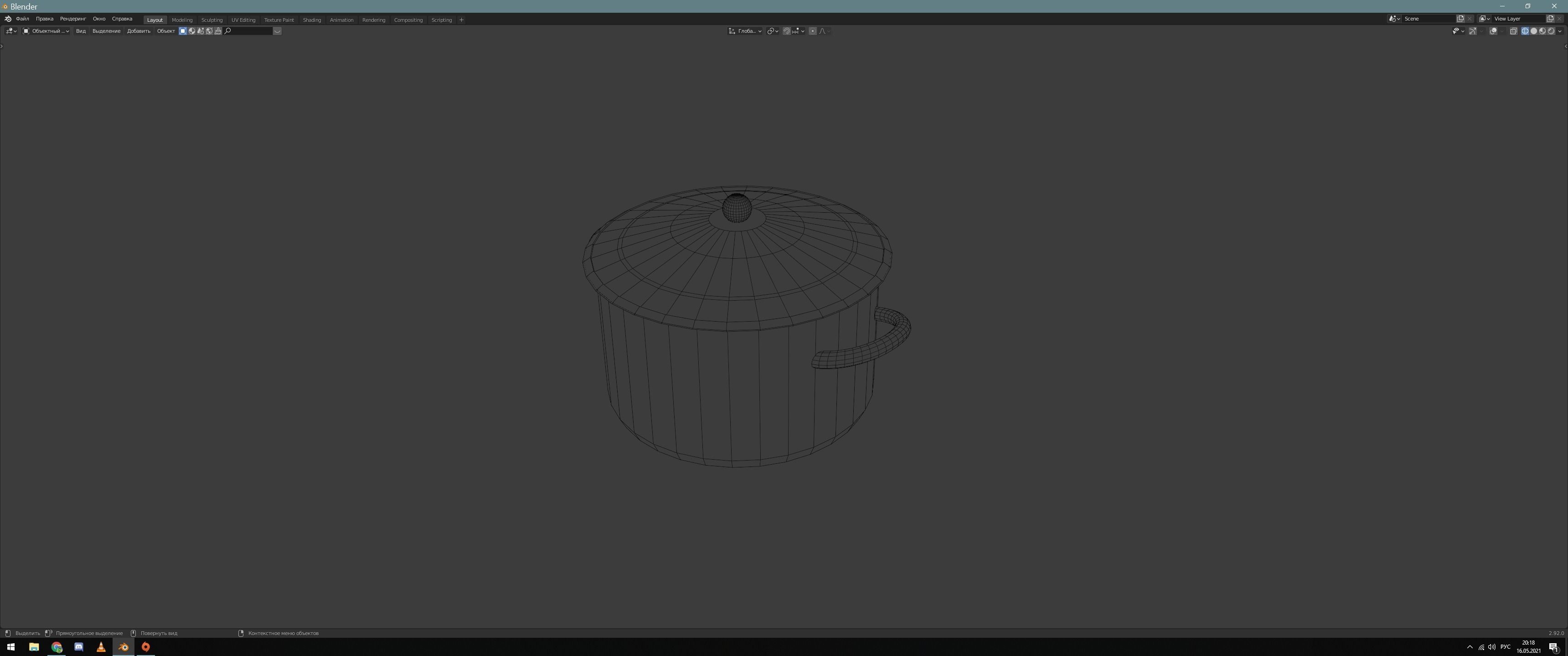Open the Файл menu
Screen dimensions: 1568x656
pyautogui.click(x=22, y=19)
